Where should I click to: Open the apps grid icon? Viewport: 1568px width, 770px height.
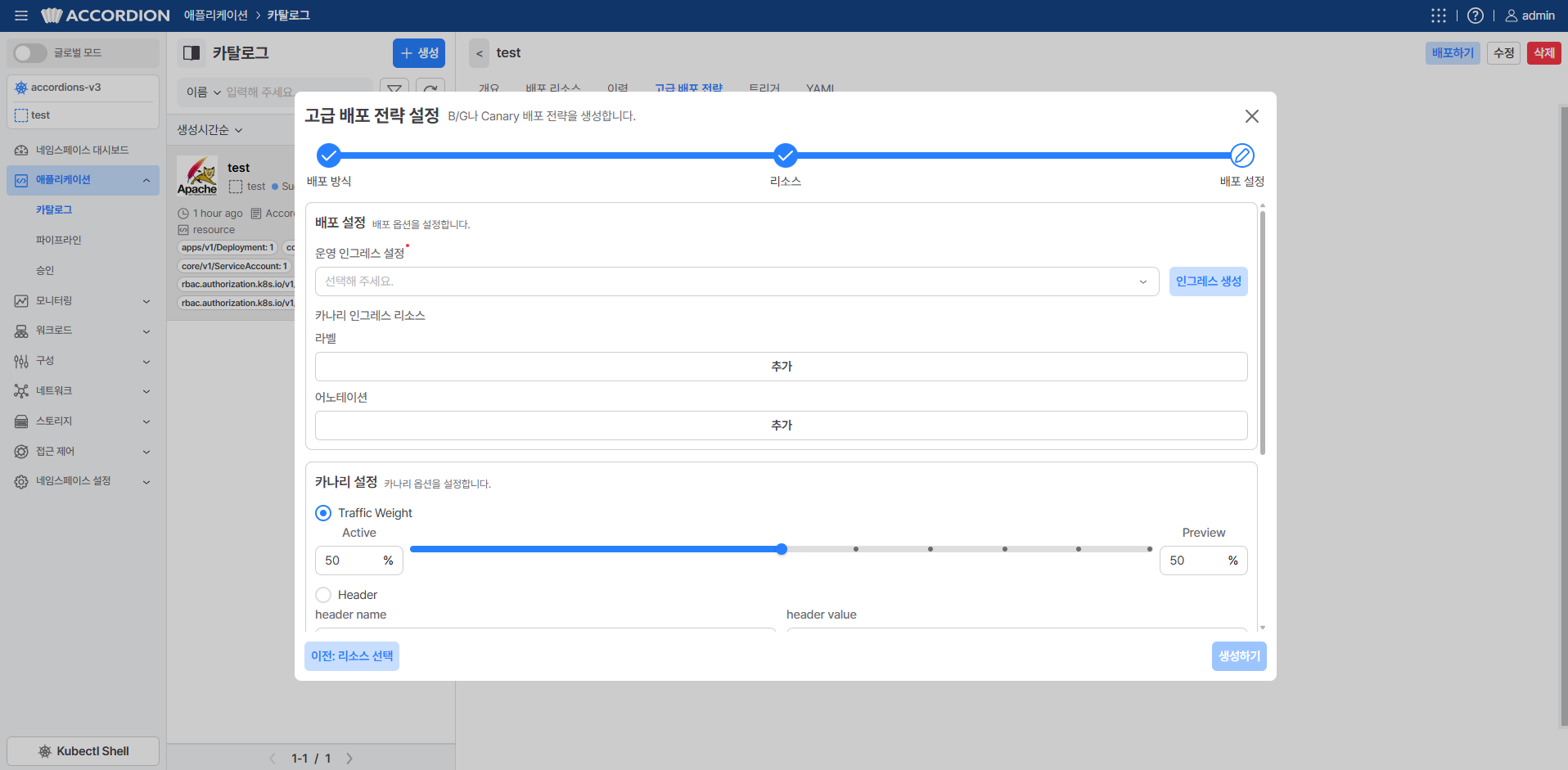point(1439,16)
